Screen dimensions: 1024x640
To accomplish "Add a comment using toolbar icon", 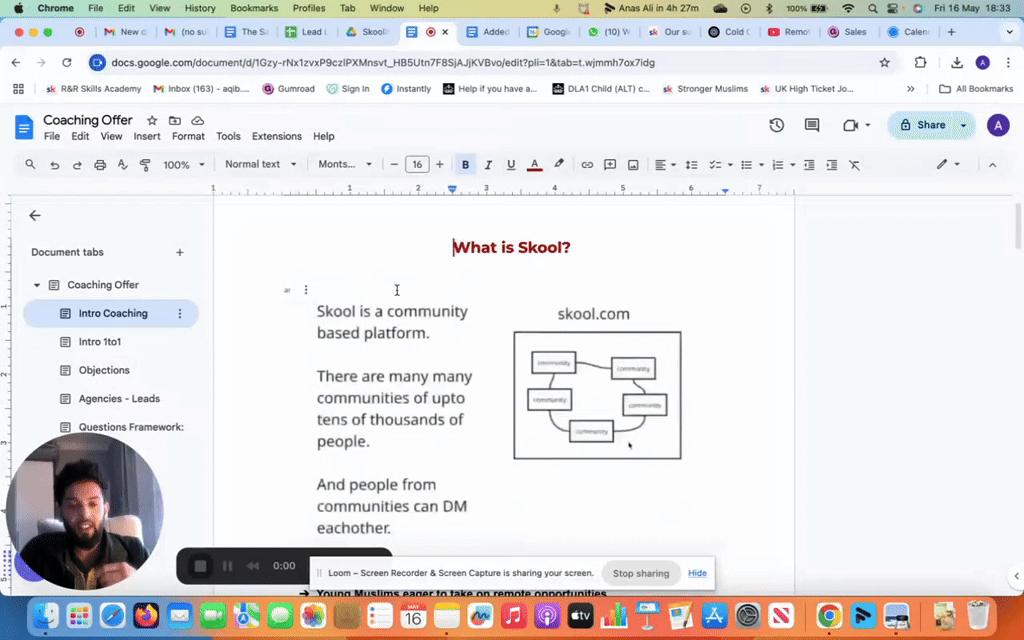I will tap(610, 165).
